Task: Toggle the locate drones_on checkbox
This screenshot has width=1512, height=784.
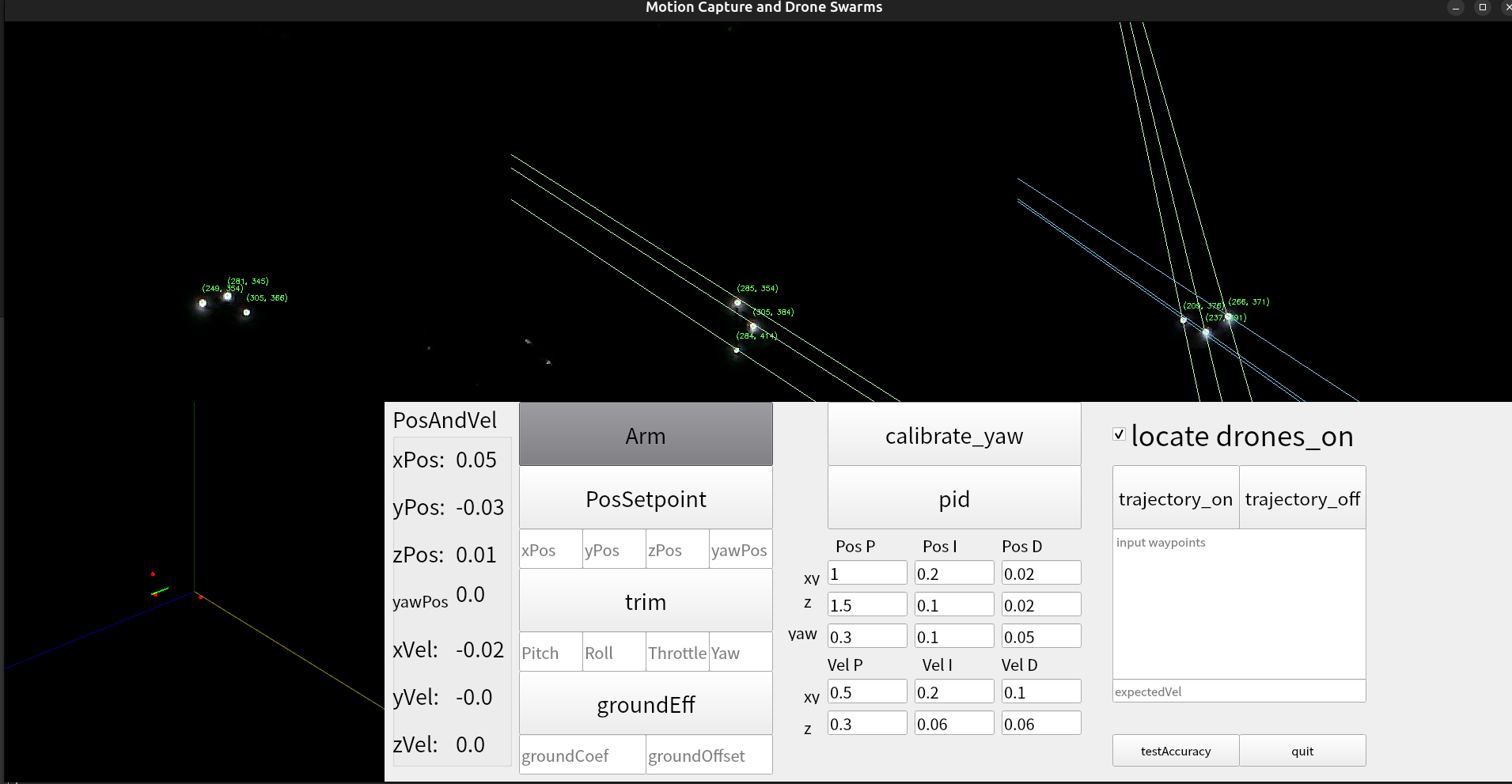Action: (x=1119, y=434)
